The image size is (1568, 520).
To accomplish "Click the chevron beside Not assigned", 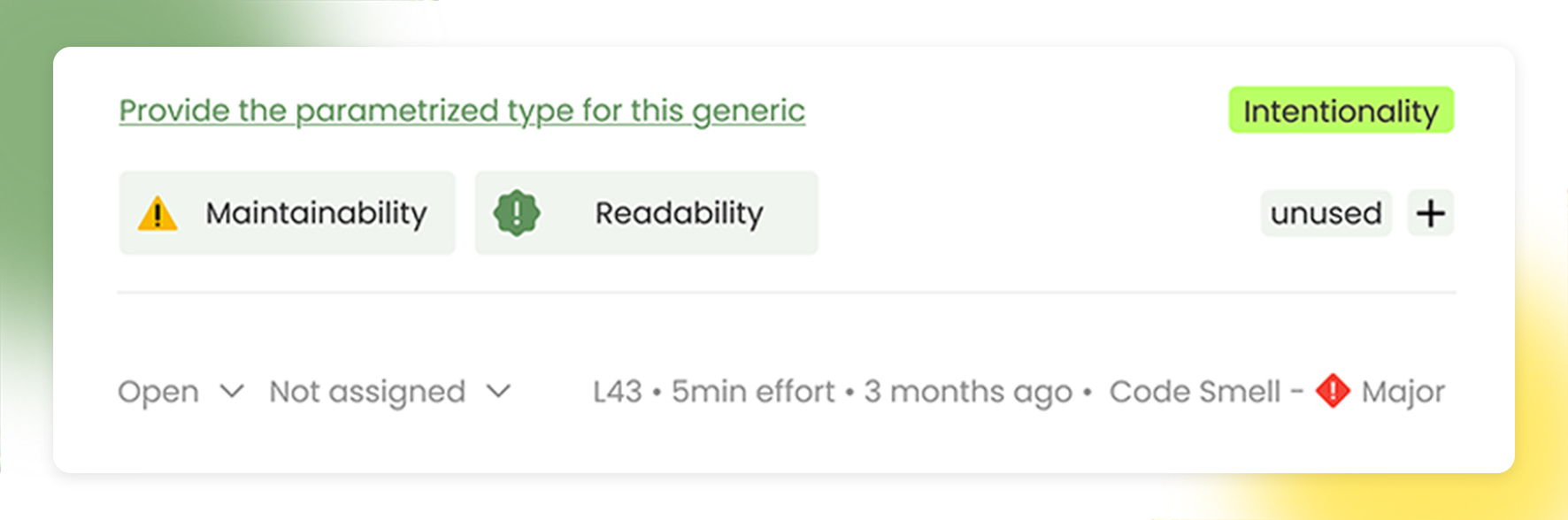I will click(499, 391).
